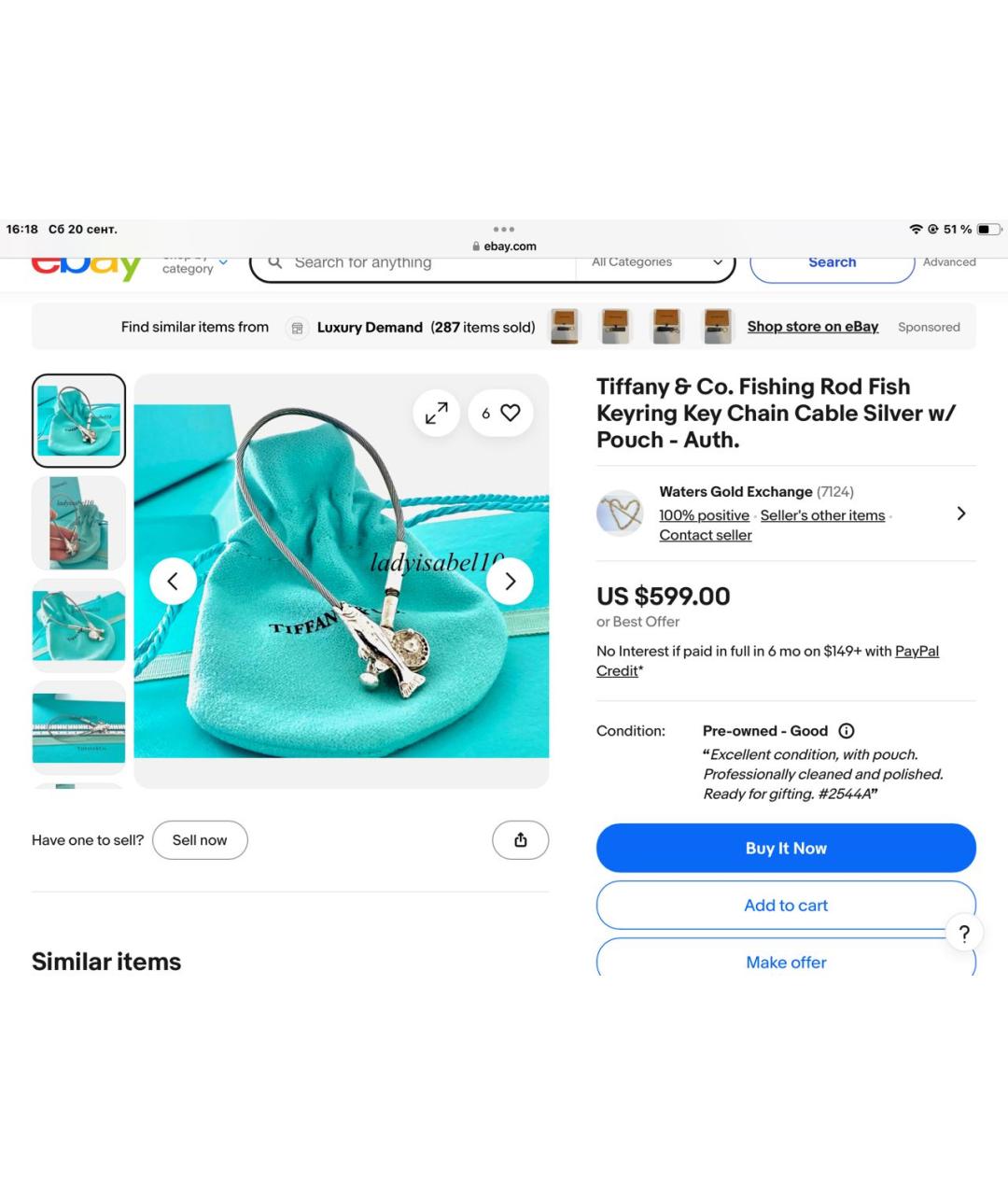Image resolution: width=1008 pixels, height=1195 pixels.
Task: Open Advanced search
Action: point(949,262)
